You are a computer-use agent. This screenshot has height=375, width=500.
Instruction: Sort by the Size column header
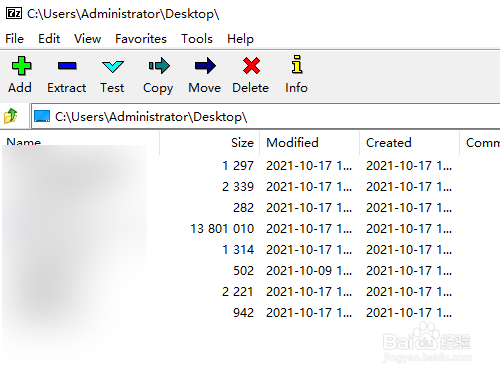click(x=210, y=143)
